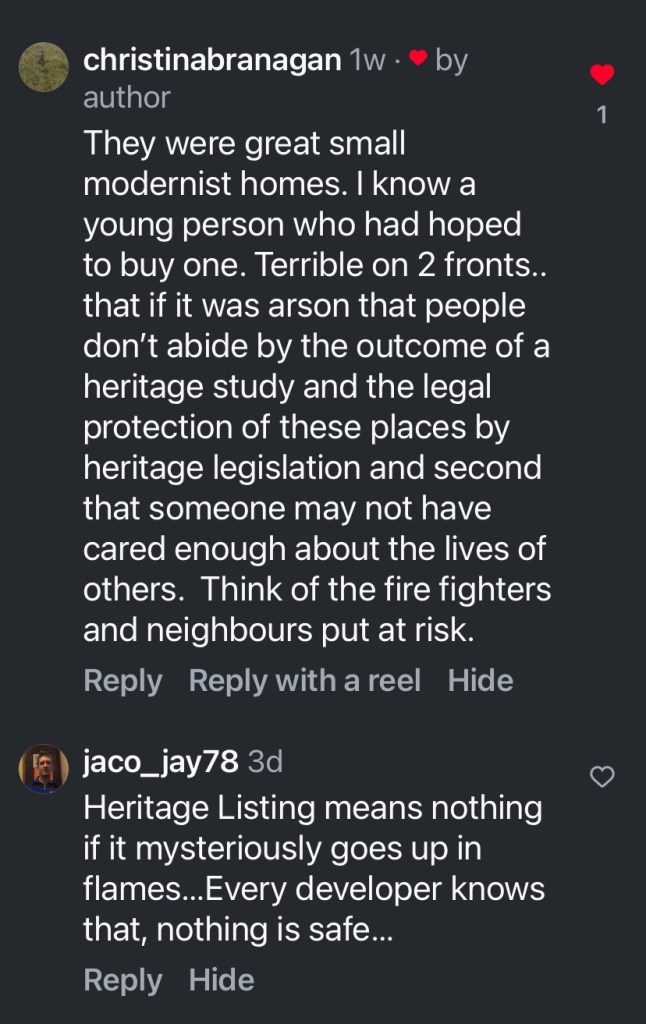Unlike christinabranagan's comment with the red heart
Image resolution: width=646 pixels, height=1024 pixels.
(x=601, y=75)
